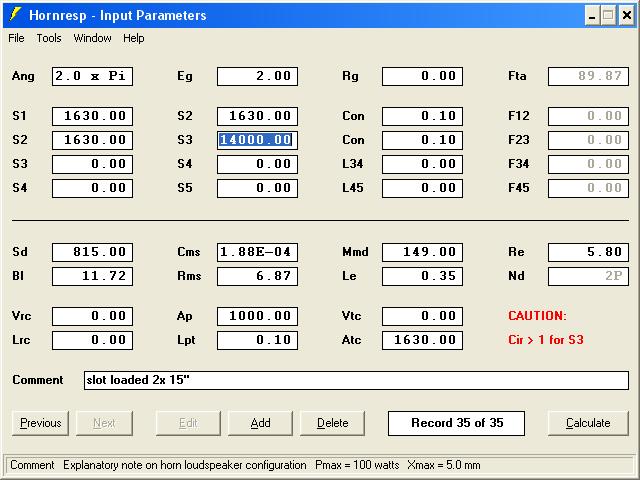The height and width of the screenshot is (480, 640).
Task: Open the Window menu
Action: 92,38
